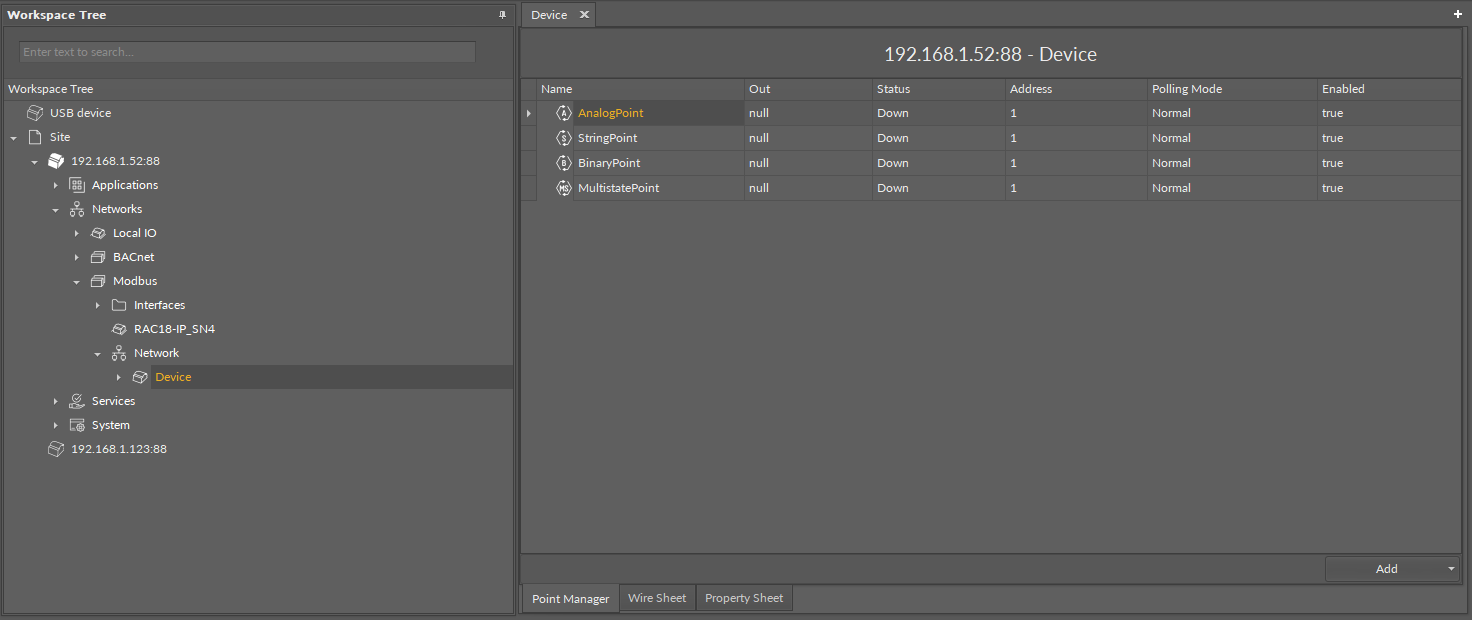Close the Device tab
Viewport: 1472px width, 620px height.
(584, 15)
